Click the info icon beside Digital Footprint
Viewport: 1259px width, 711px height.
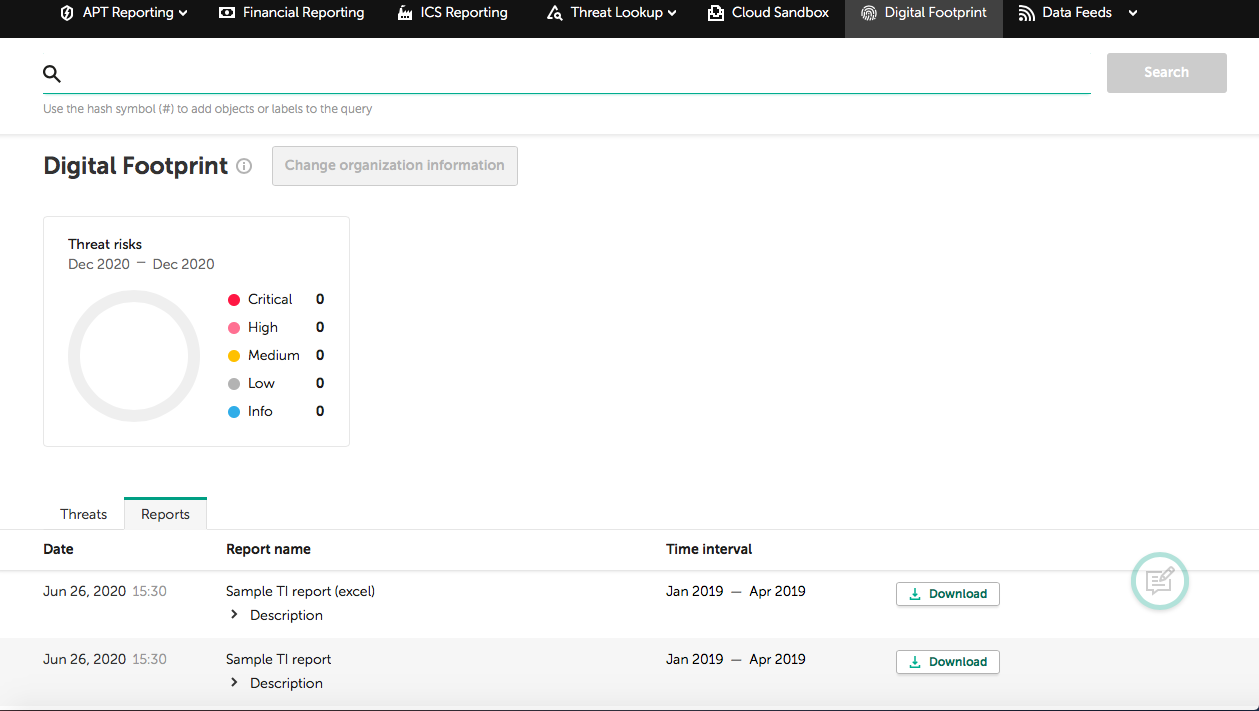pos(244,167)
